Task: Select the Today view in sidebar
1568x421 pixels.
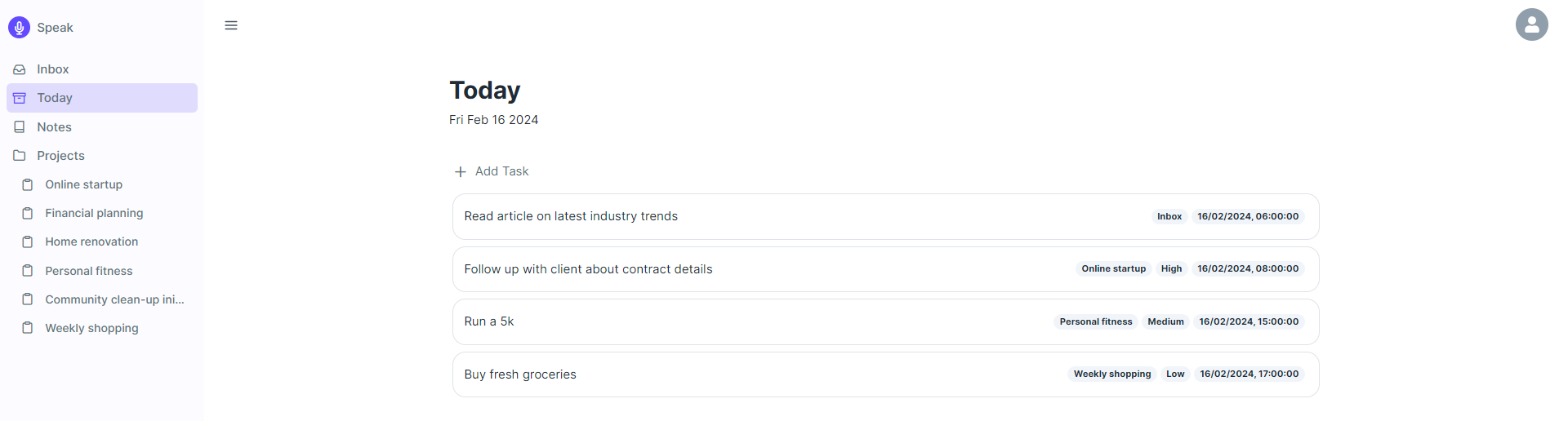Action: (x=102, y=98)
